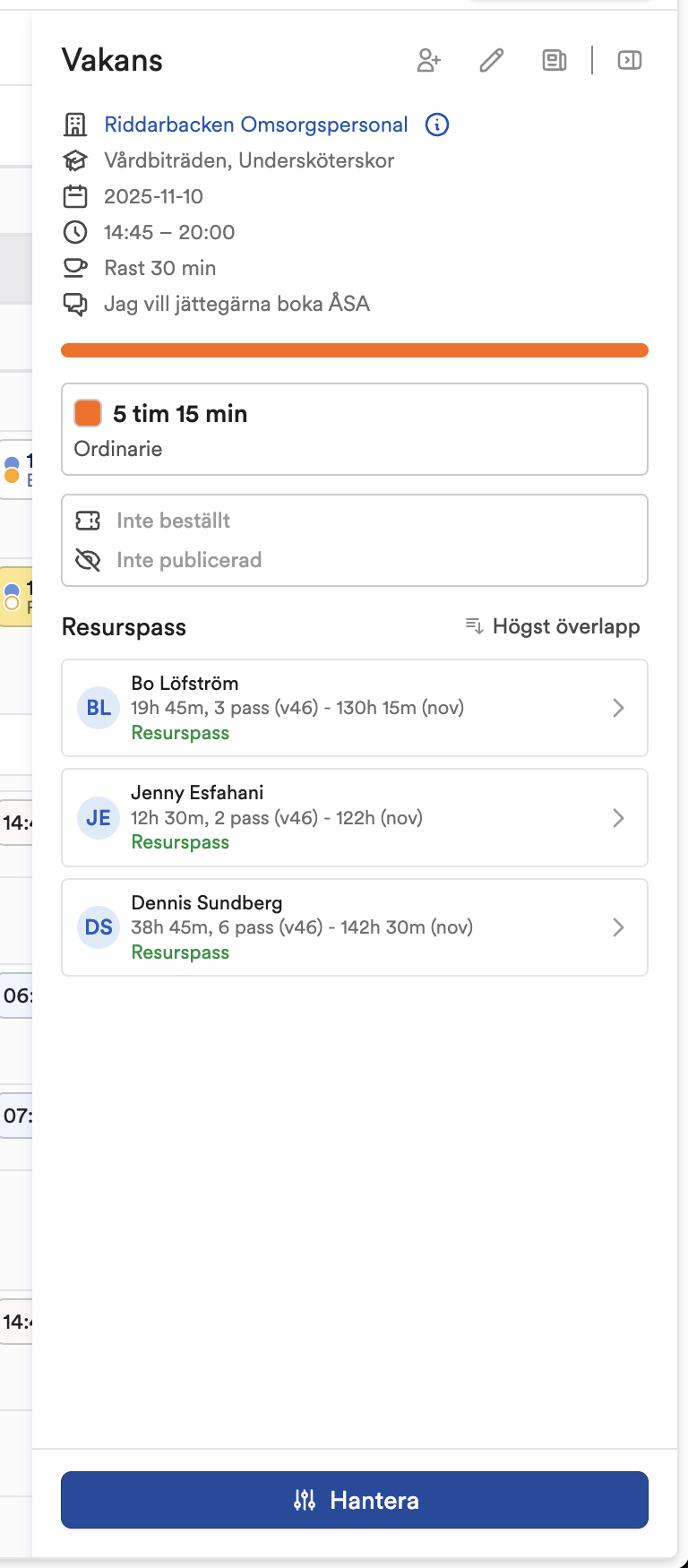Image resolution: width=688 pixels, height=1568 pixels.
Task: Click the orange Ordinarie square
Action: tap(88, 413)
